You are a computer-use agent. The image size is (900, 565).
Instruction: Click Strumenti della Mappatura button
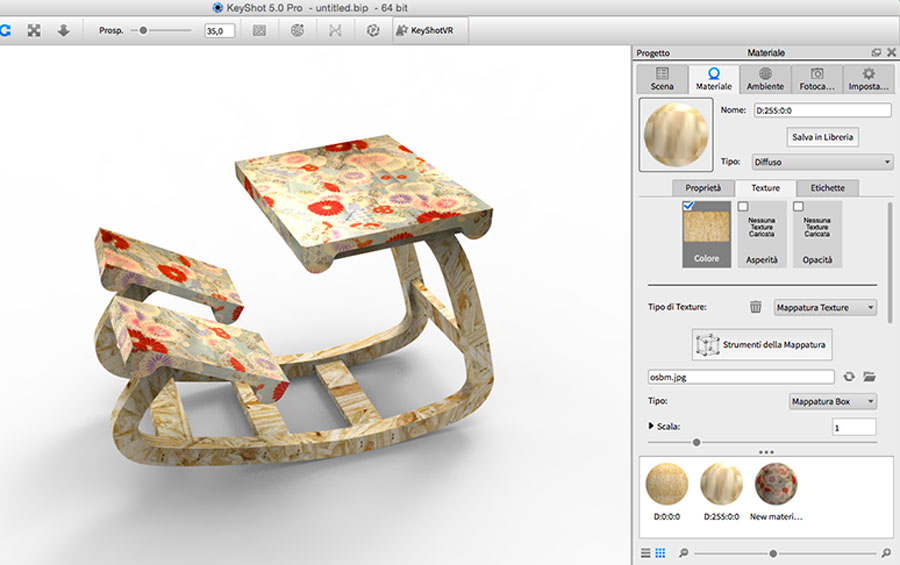click(762, 345)
